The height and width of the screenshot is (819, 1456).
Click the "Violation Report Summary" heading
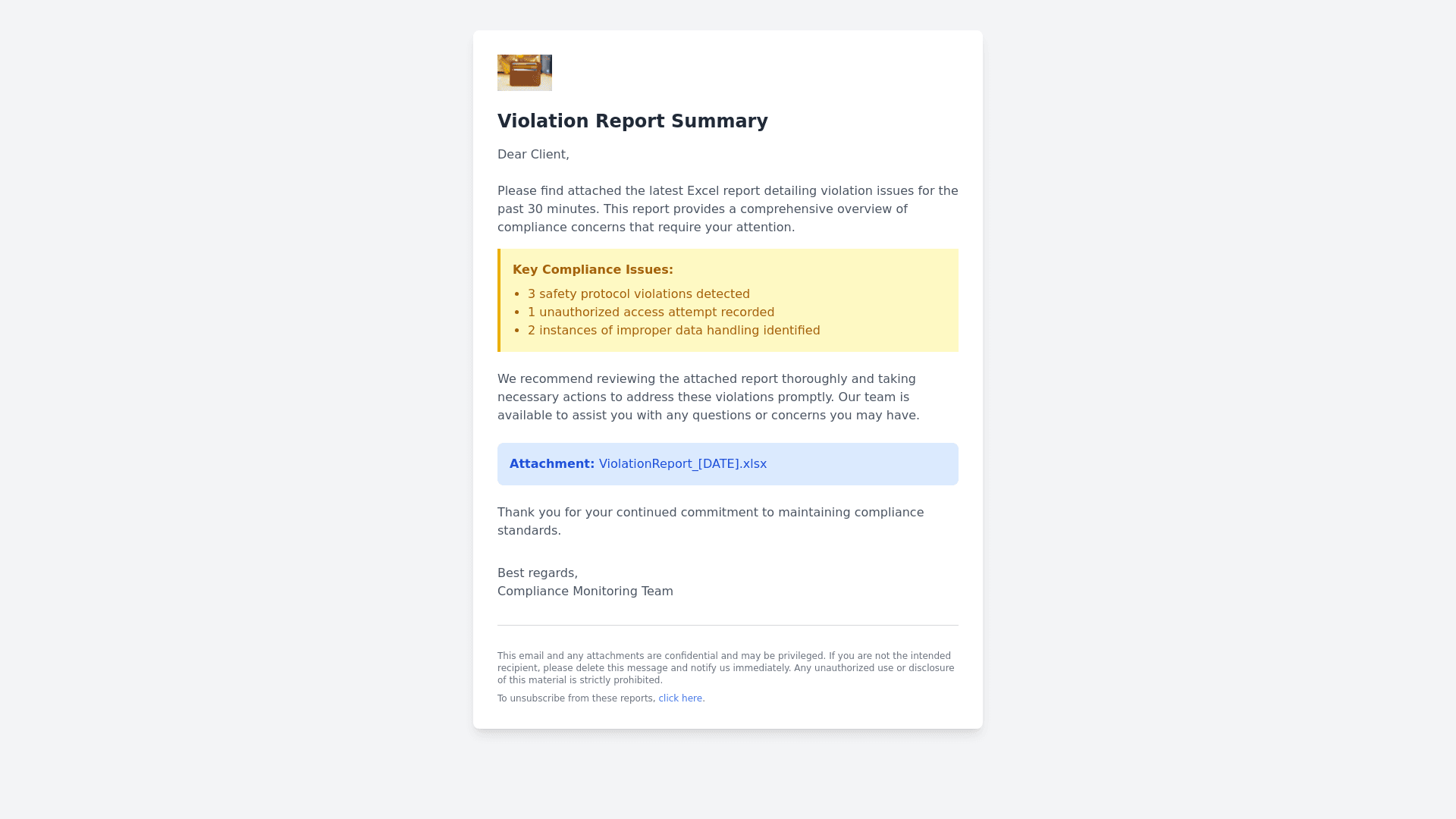pos(632,121)
